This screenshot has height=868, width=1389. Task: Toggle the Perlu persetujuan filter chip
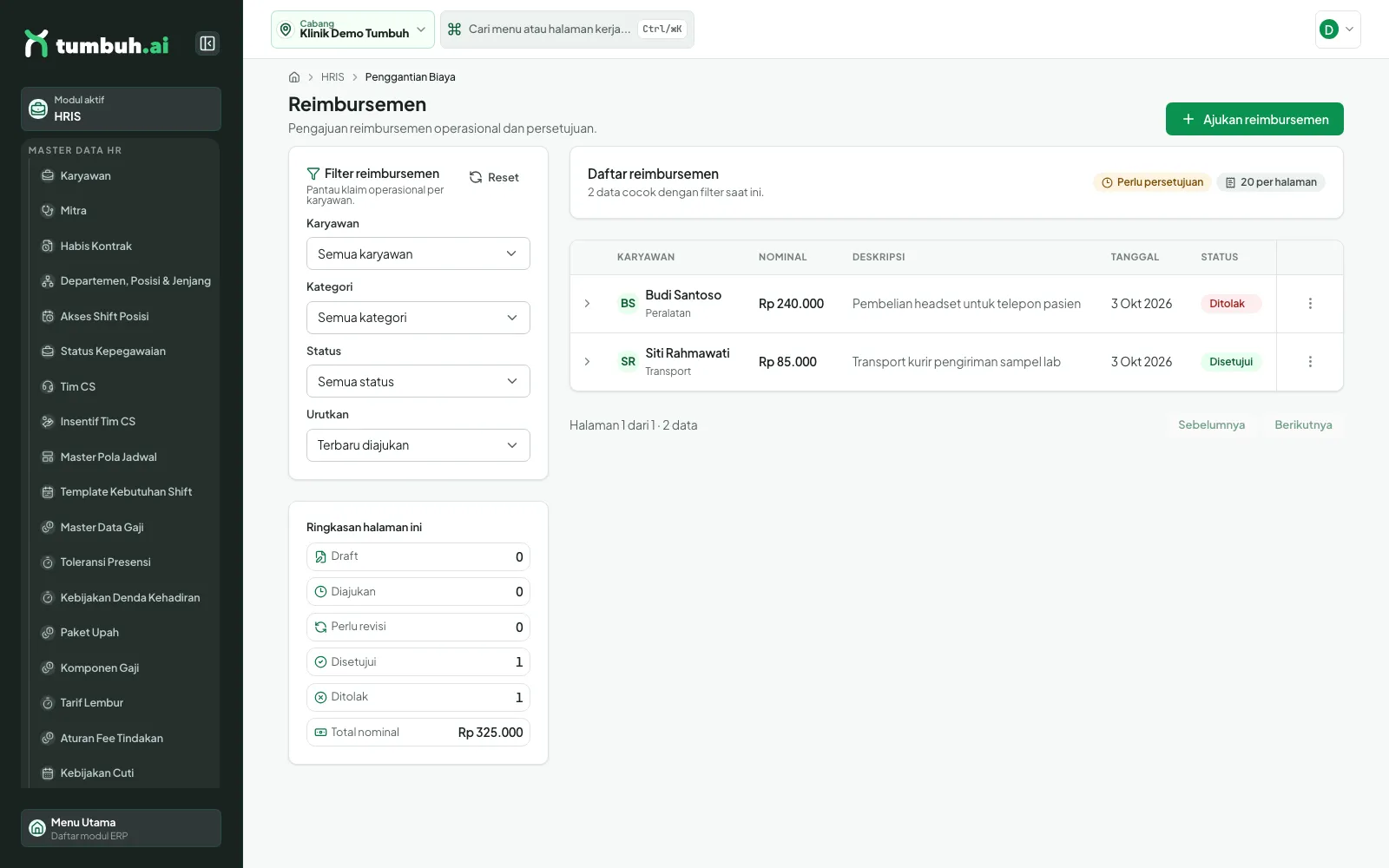tap(1152, 182)
